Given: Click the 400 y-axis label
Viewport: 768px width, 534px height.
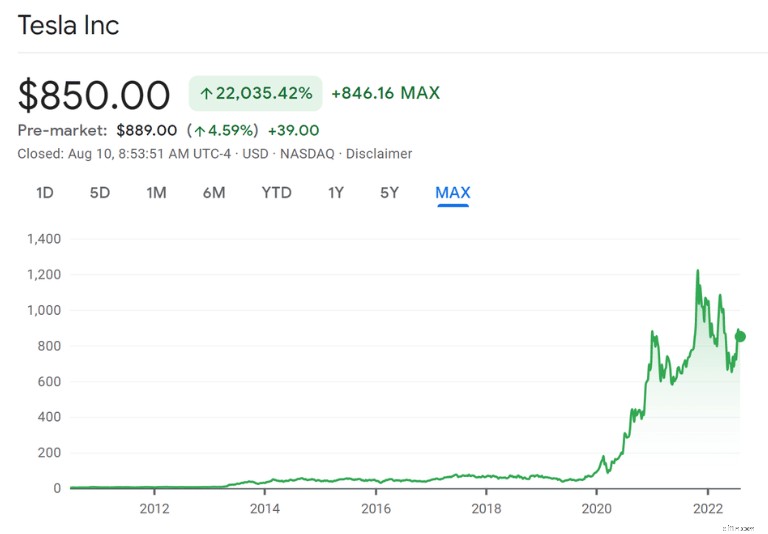Looking at the screenshot, I should (x=49, y=417).
